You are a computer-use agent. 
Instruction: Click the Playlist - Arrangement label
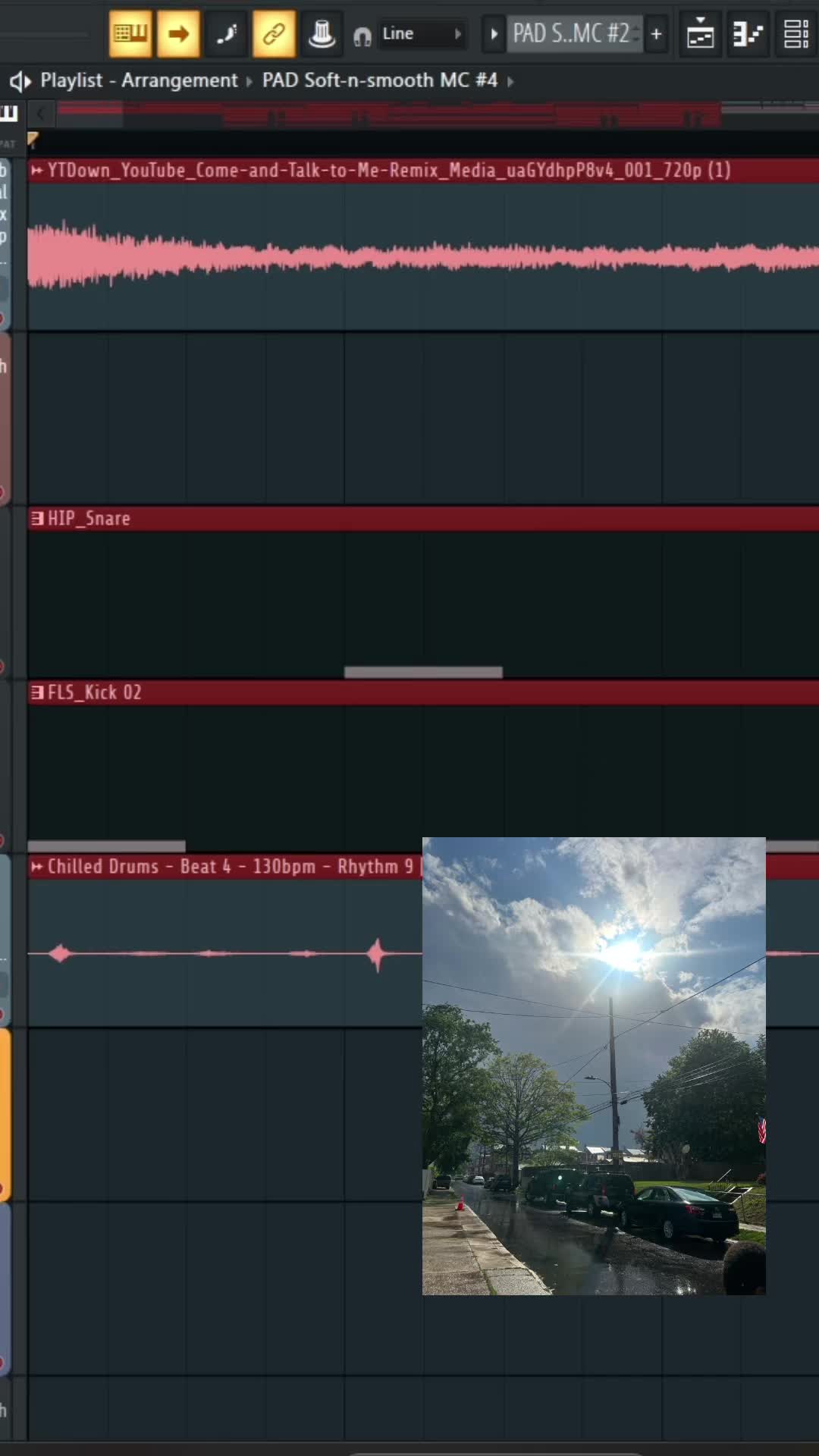(x=139, y=80)
